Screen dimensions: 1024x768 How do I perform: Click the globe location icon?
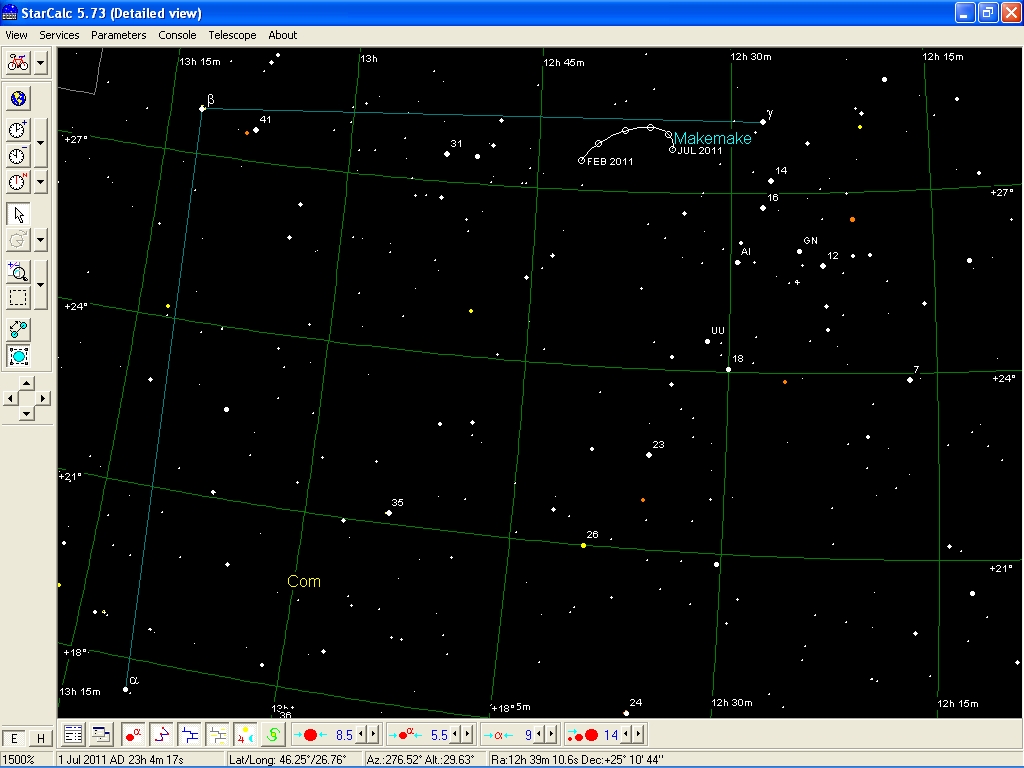(x=18, y=99)
